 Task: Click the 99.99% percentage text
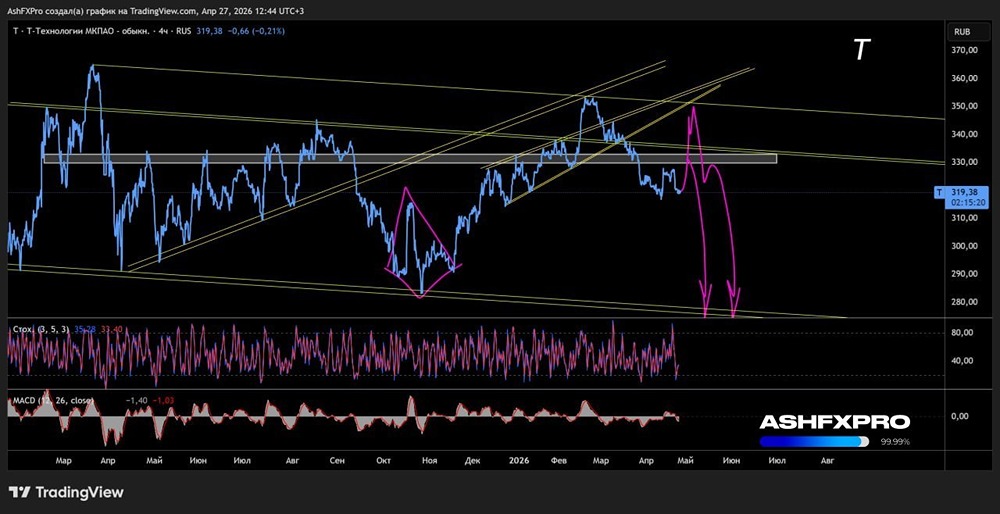[x=895, y=441]
